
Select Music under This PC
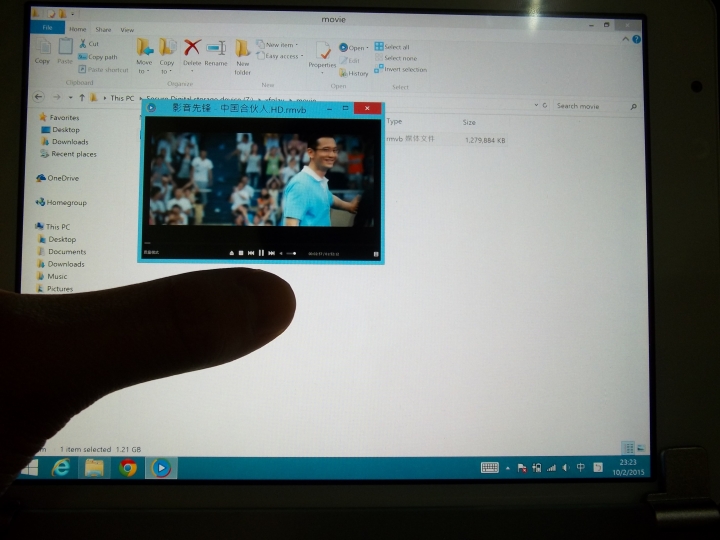[x=52, y=276]
